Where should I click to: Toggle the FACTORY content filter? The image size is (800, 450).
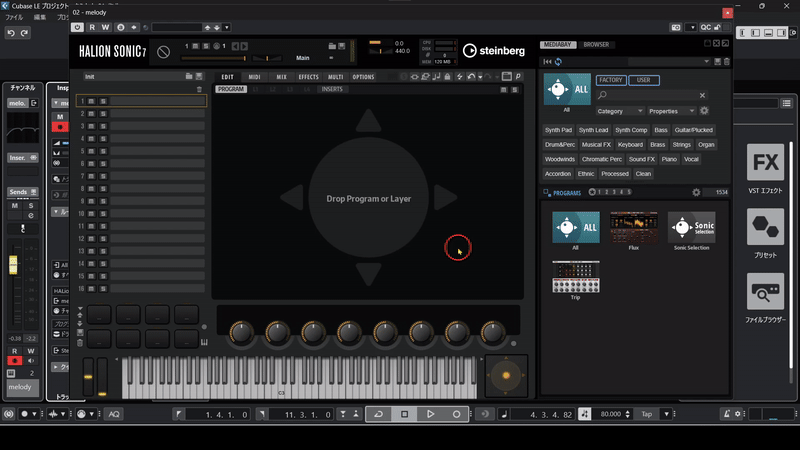pos(611,80)
